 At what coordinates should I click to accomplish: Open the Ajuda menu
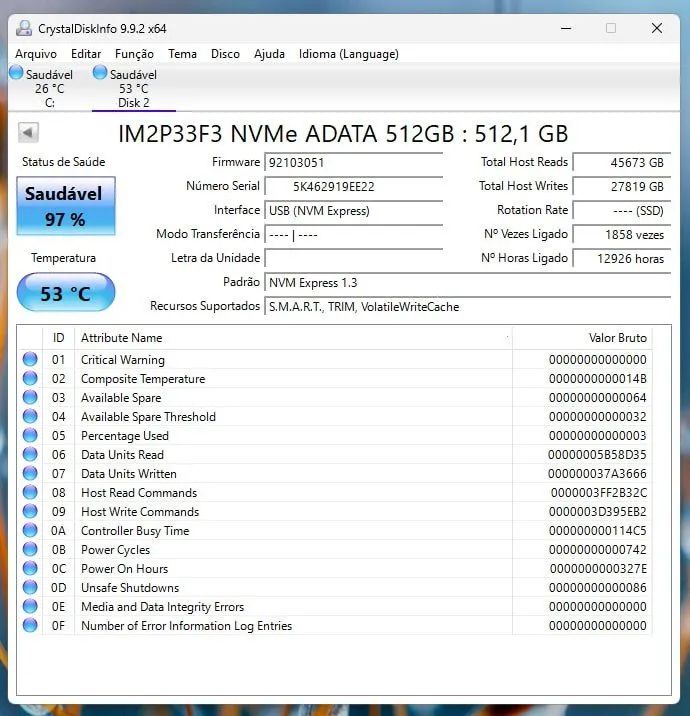tap(269, 54)
